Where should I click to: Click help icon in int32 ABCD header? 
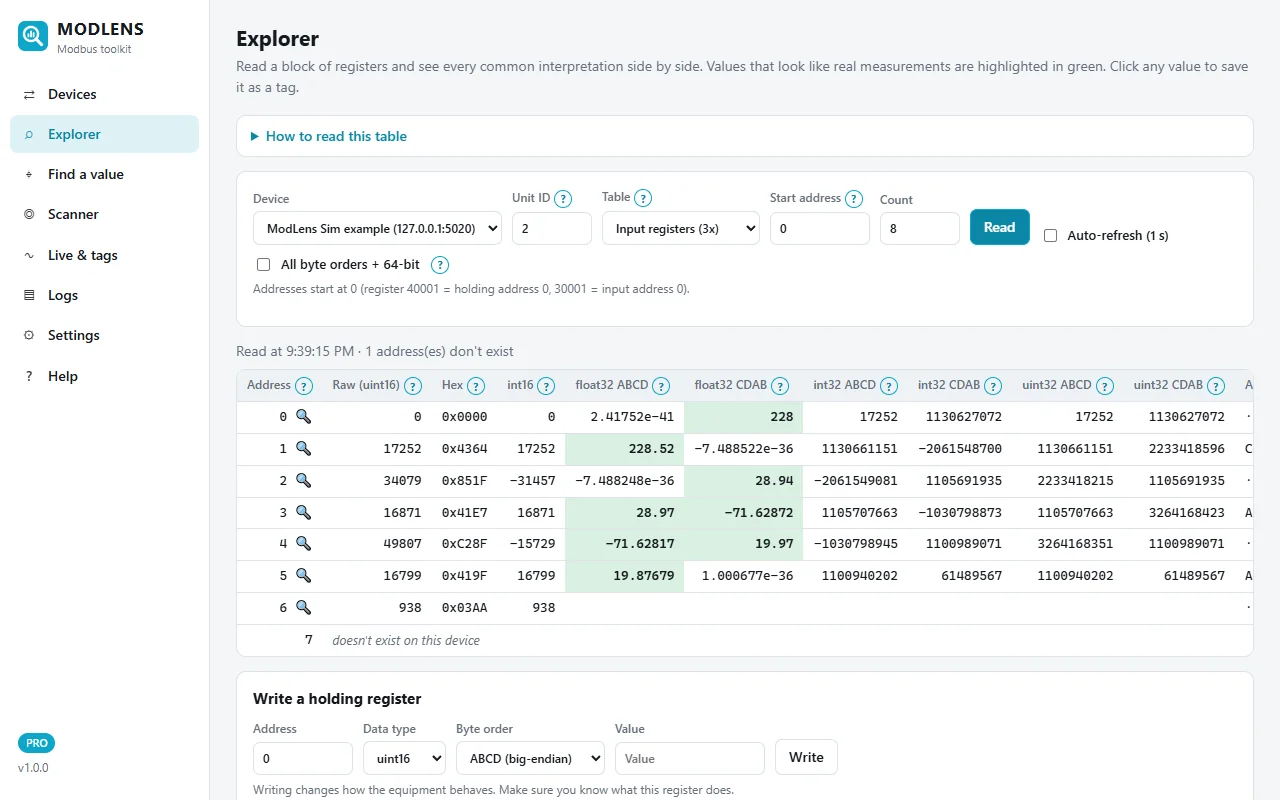click(888, 386)
